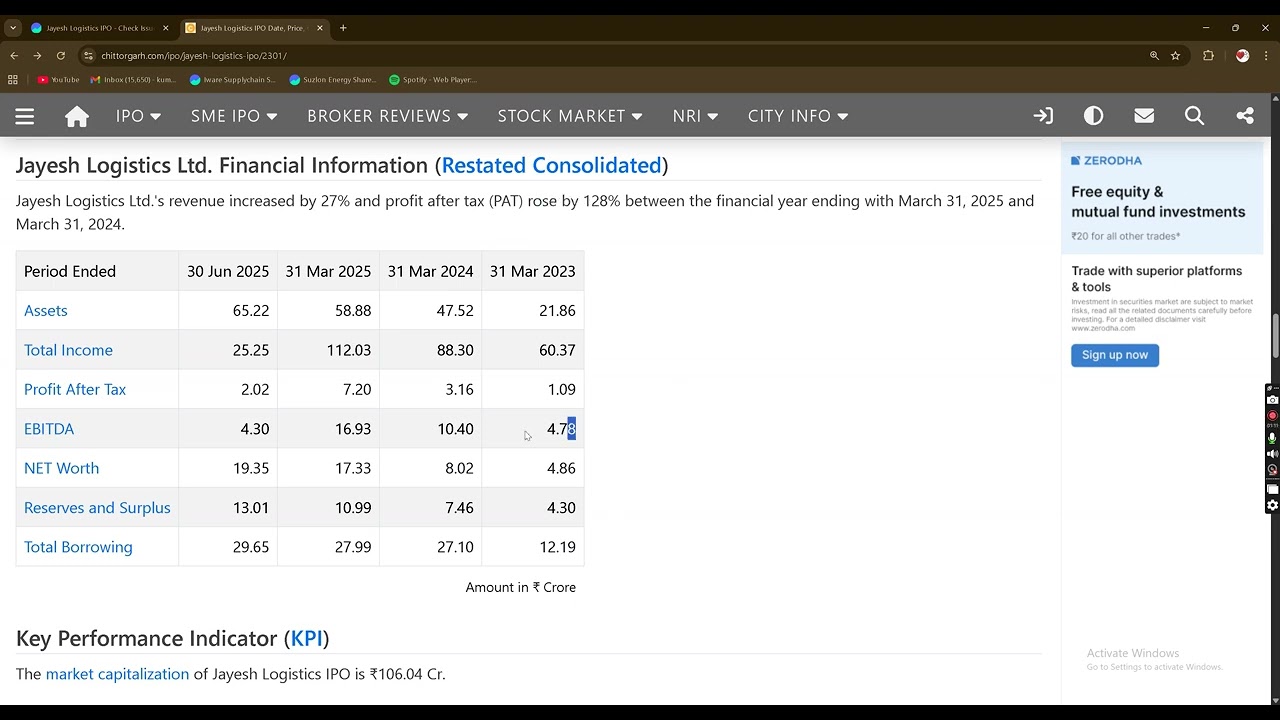This screenshot has height=720, width=1280.
Task: Expand the STOCK MARKET dropdown menu
Action: 570,116
